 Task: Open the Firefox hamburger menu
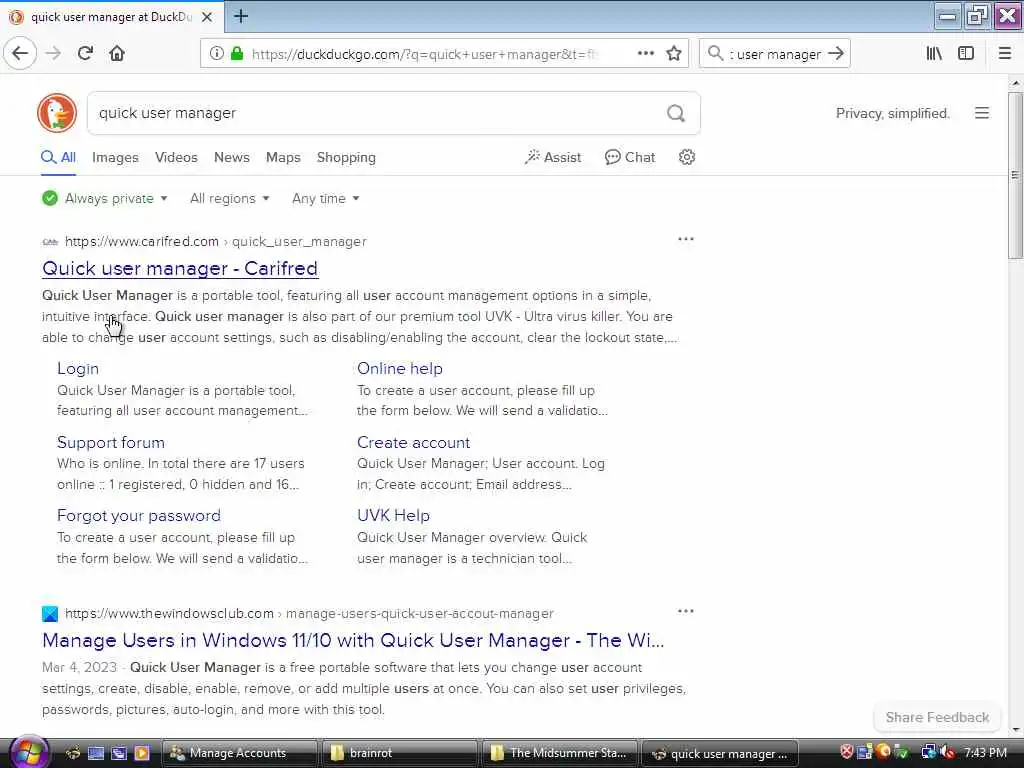(x=1005, y=54)
